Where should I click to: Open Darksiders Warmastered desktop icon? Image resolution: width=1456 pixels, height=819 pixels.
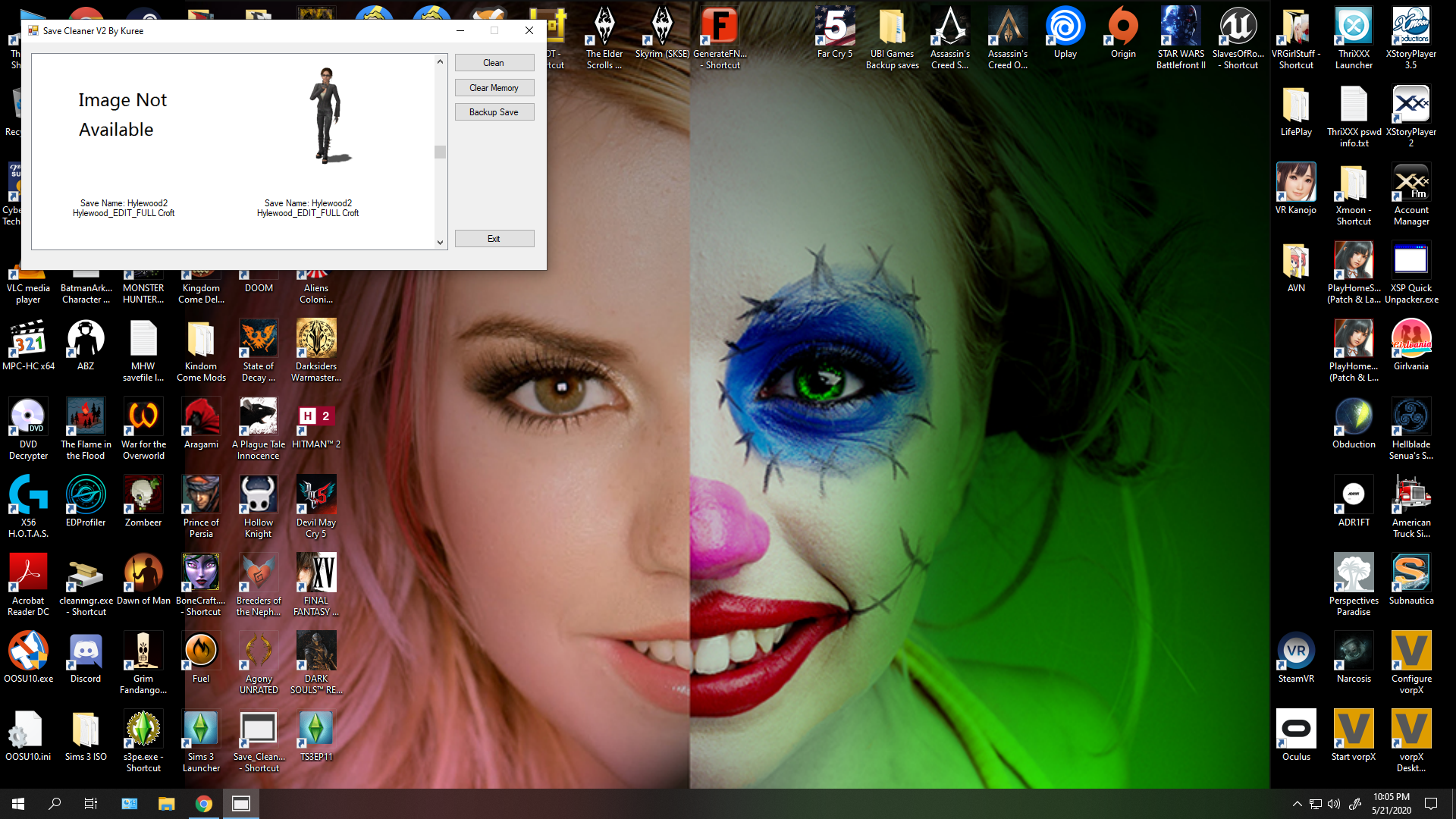pos(316,350)
